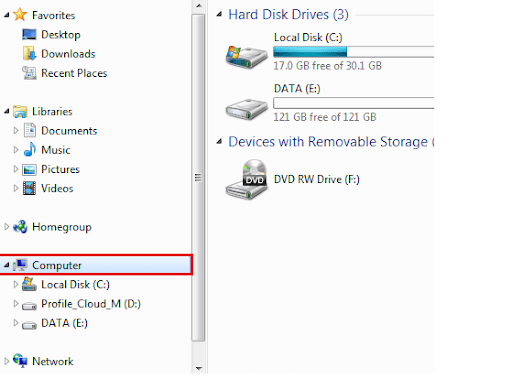The image size is (512, 390).
Task: Click the Documents library icon
Action: click(x=29, y=130)
